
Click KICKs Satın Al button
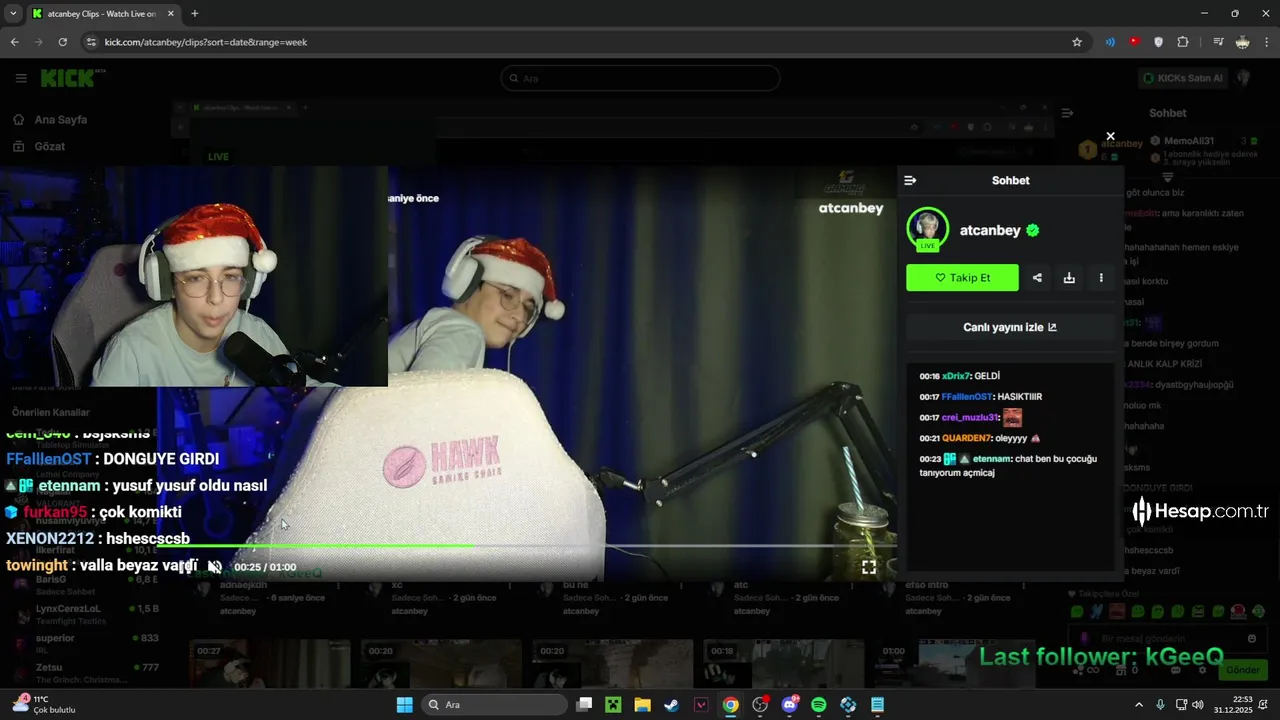(x=1183, y=78)
